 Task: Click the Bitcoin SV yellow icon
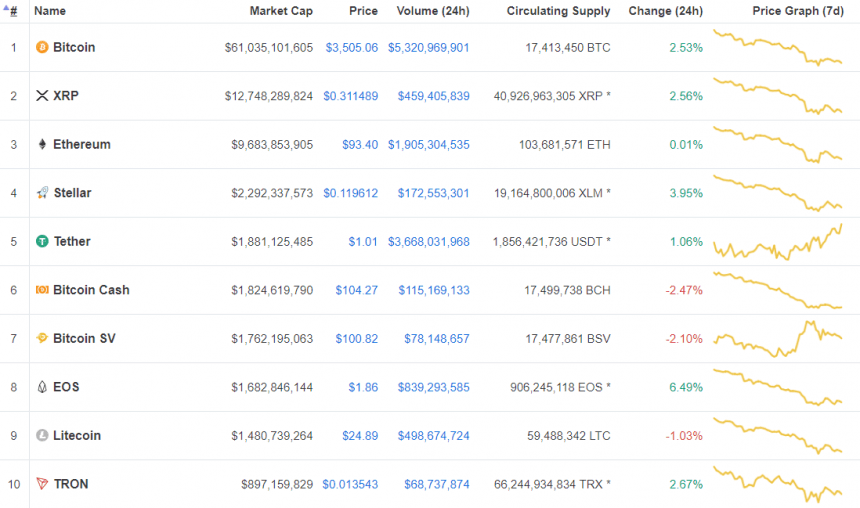(x=42, y=338)
